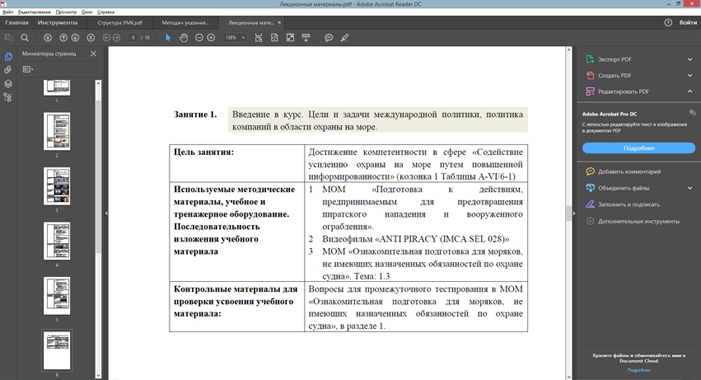Zoom out with minus button

(x=199, y=38)
